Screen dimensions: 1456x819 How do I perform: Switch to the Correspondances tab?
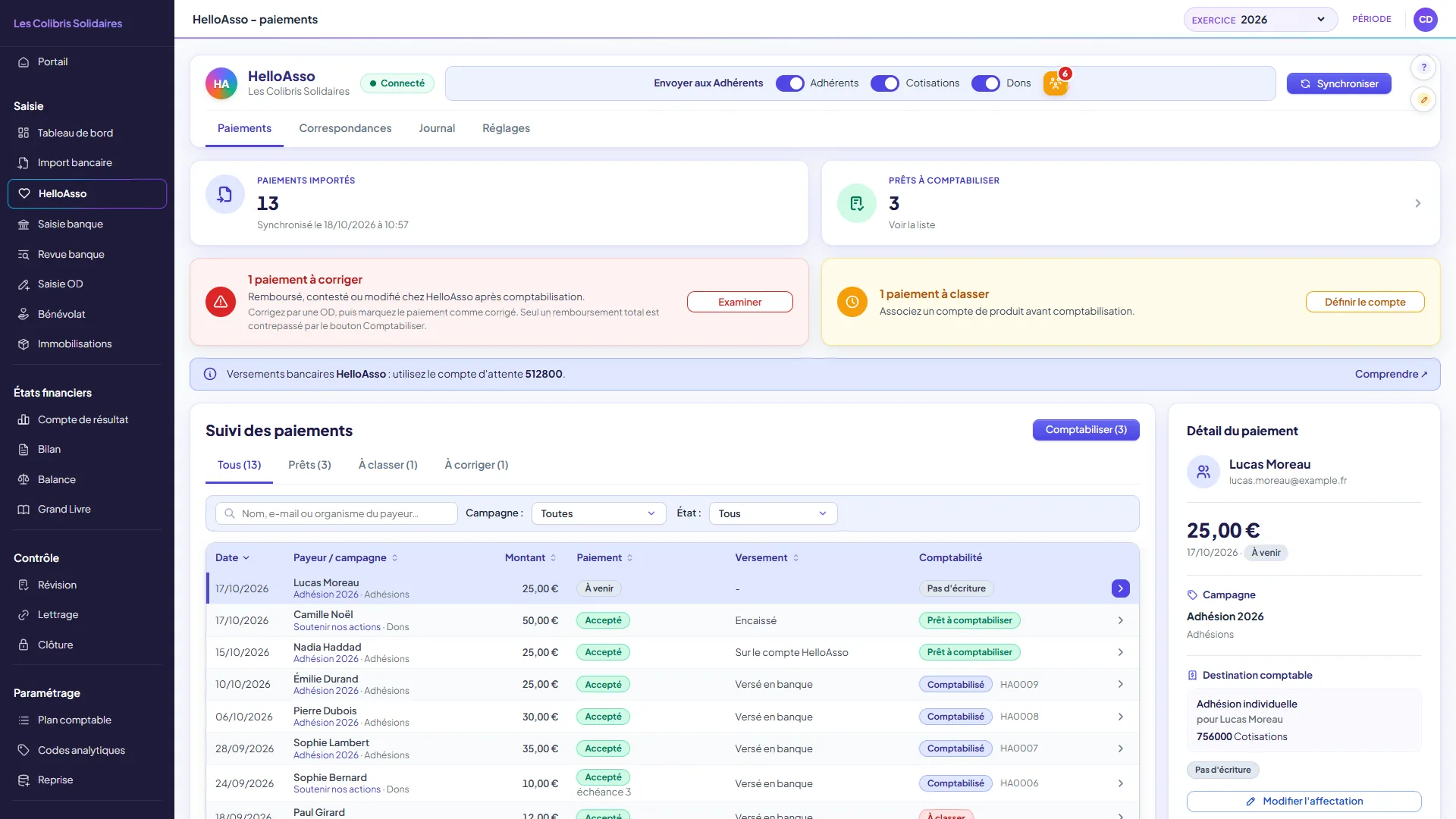pyautogui.click(x=345, y=128)
